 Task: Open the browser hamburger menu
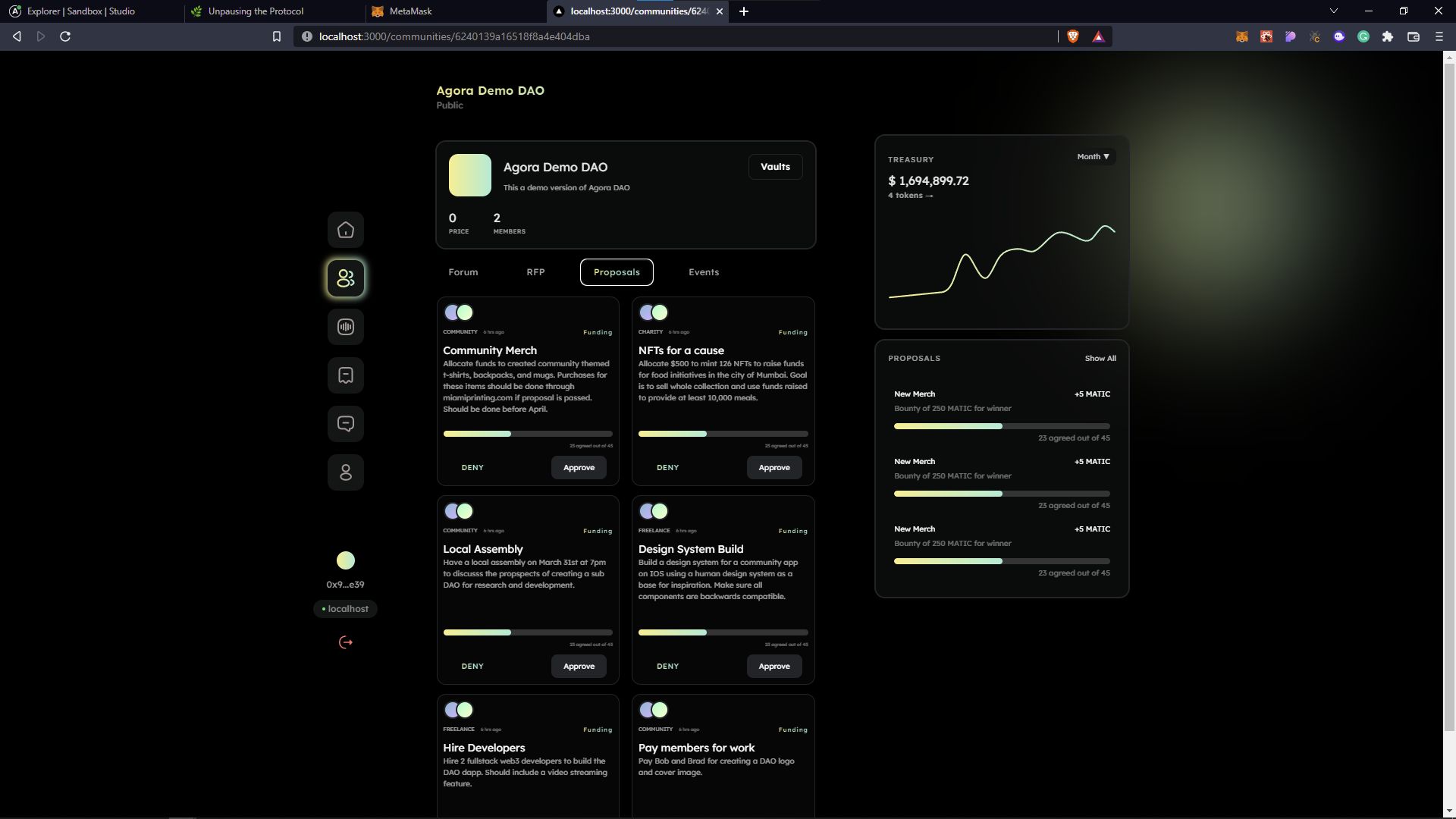(1439, 36)
